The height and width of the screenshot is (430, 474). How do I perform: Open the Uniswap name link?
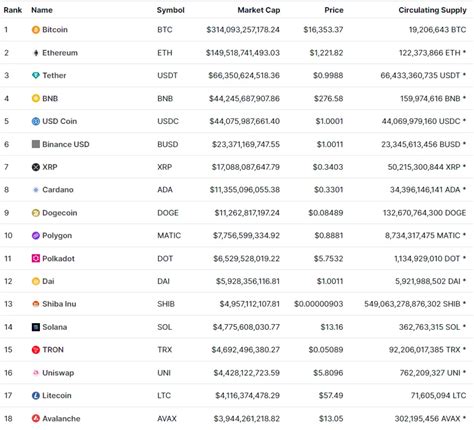pos(58,373)
